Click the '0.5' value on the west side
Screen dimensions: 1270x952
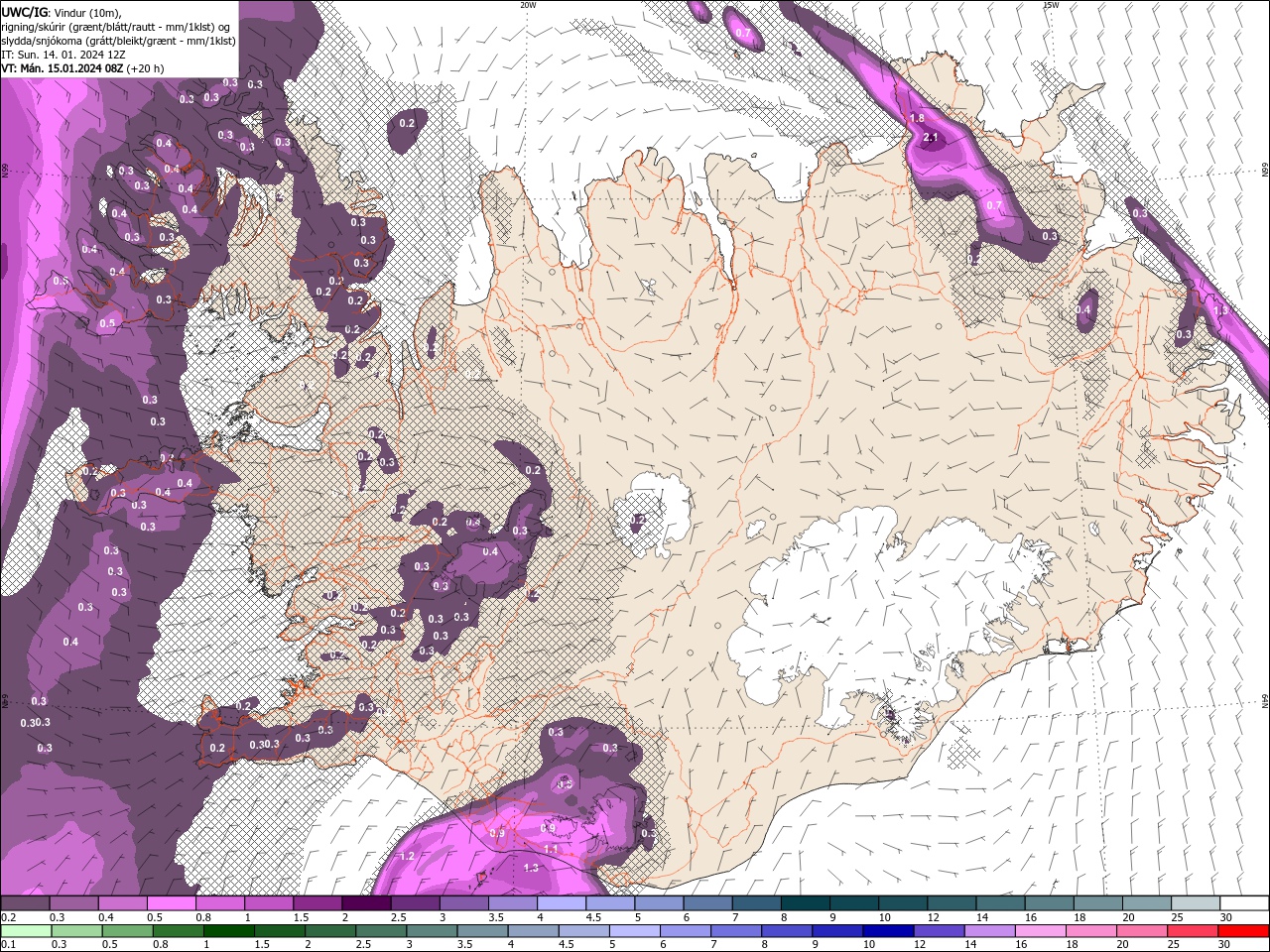coord(107,323)
